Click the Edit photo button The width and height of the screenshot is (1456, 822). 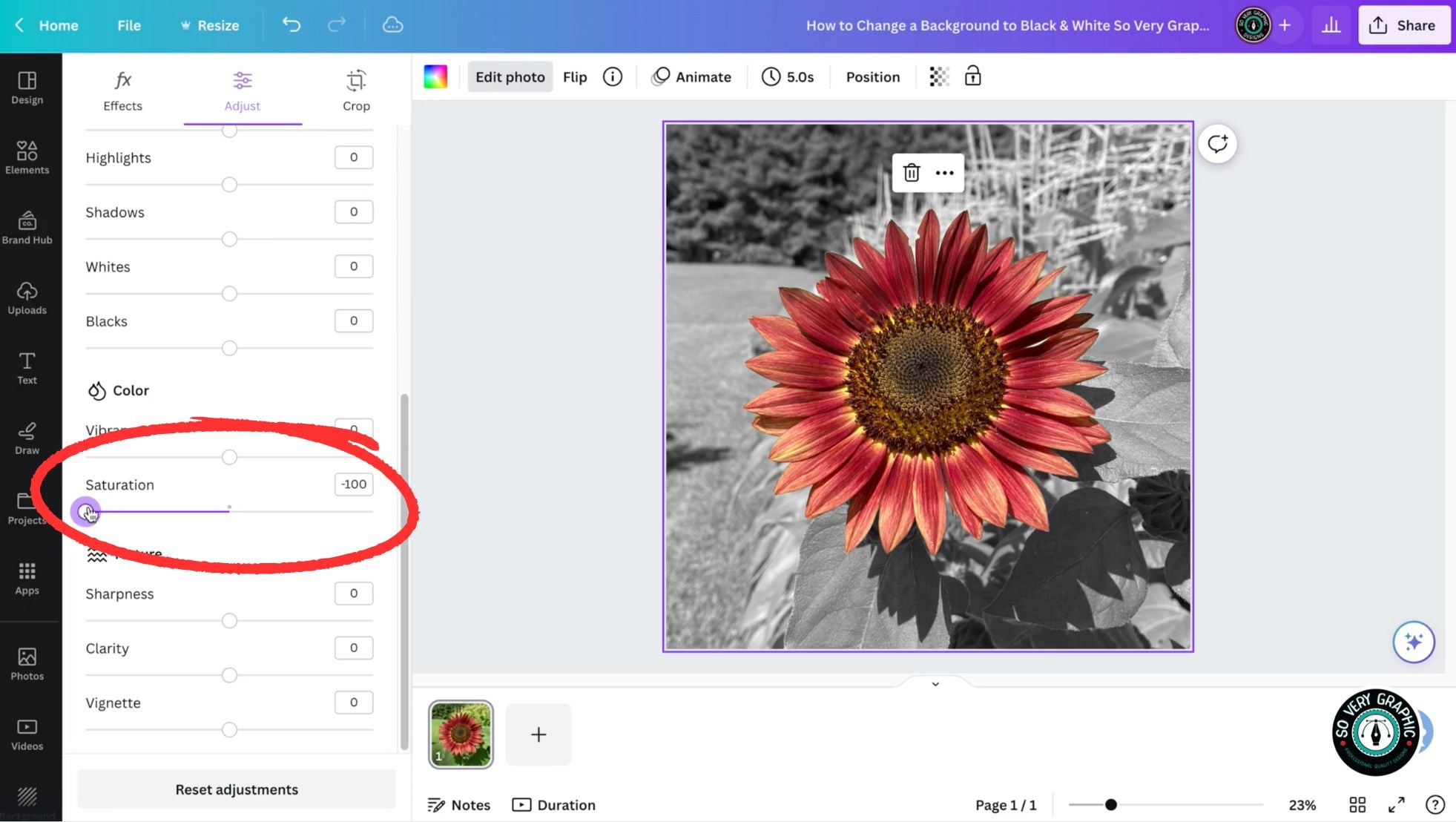(510, 77)
